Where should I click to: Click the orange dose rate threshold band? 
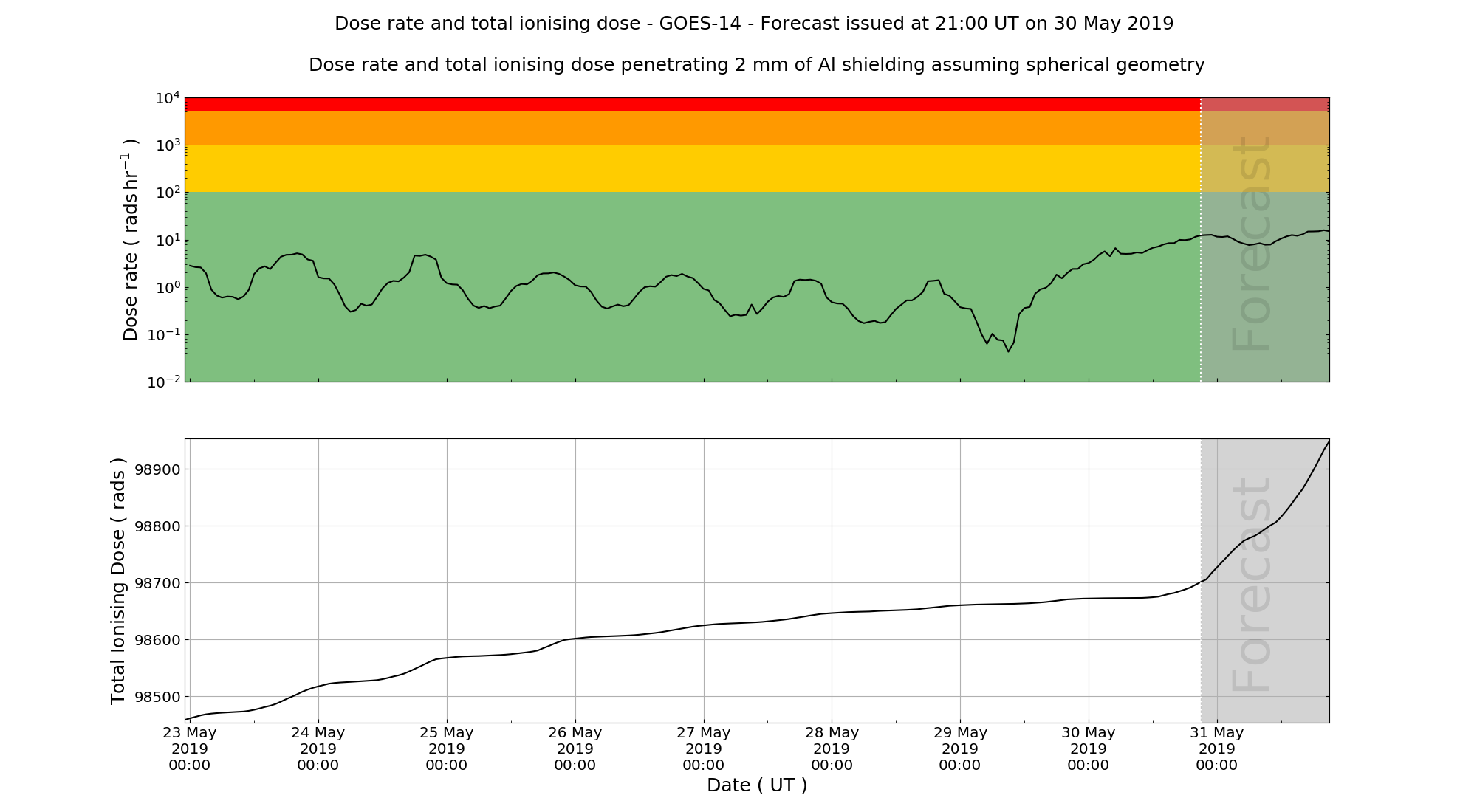[692, 128]
